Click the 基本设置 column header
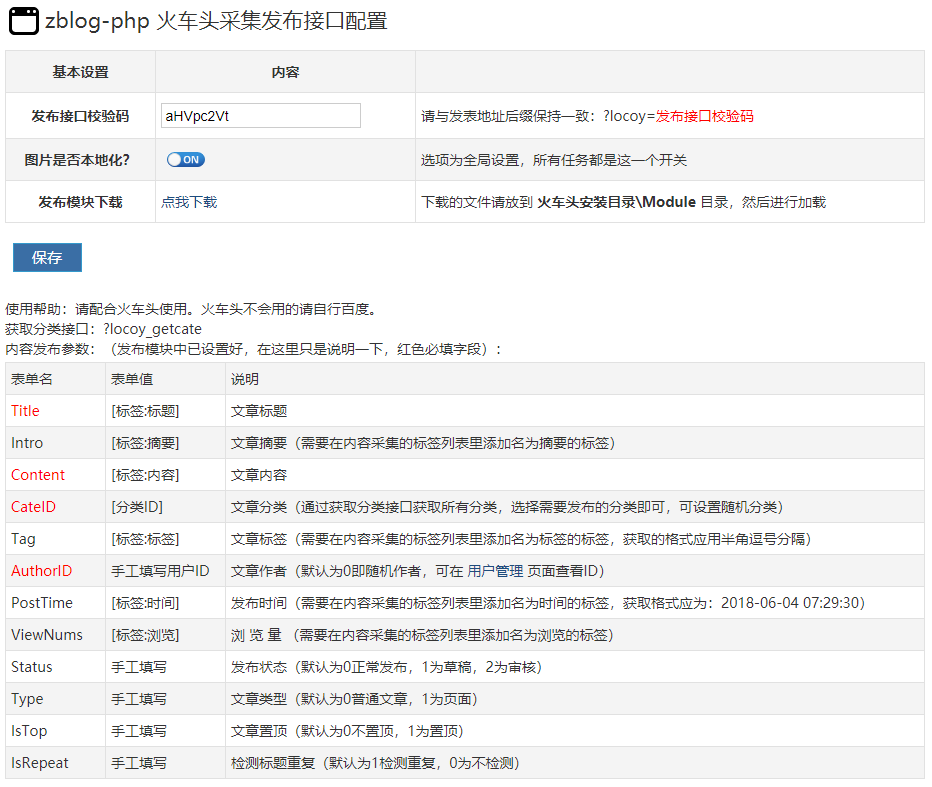Screen dimensions: 932x787 coord(80,72)
